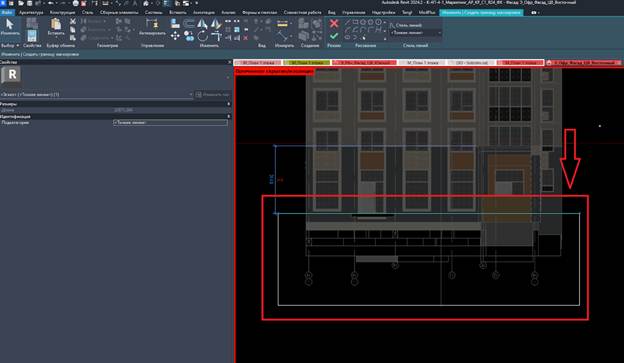Open the Annotate ribbon tab
The image size is (624, 363).
[204, 12]
